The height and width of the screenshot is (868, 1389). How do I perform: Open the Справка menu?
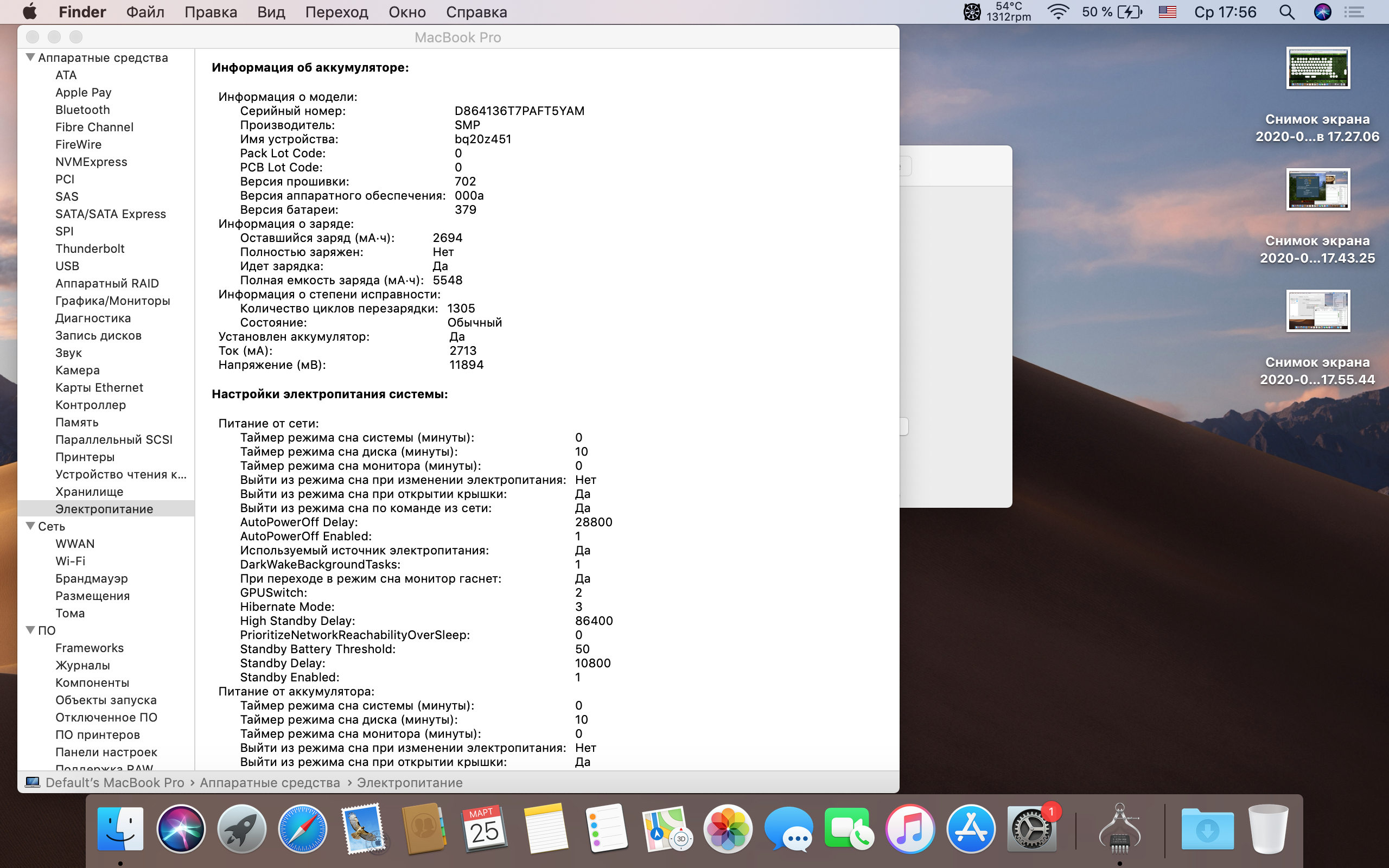(476, 12)
